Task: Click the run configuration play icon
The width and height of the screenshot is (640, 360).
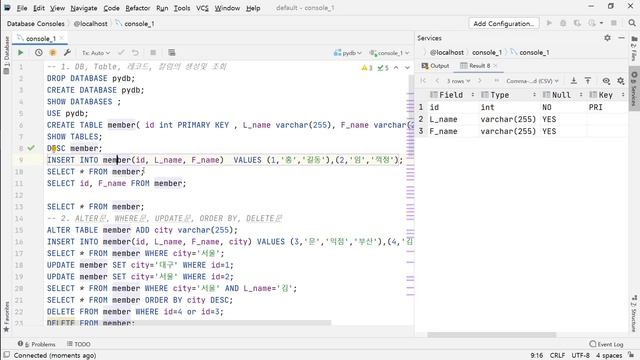Action: [x=549, y=23]
